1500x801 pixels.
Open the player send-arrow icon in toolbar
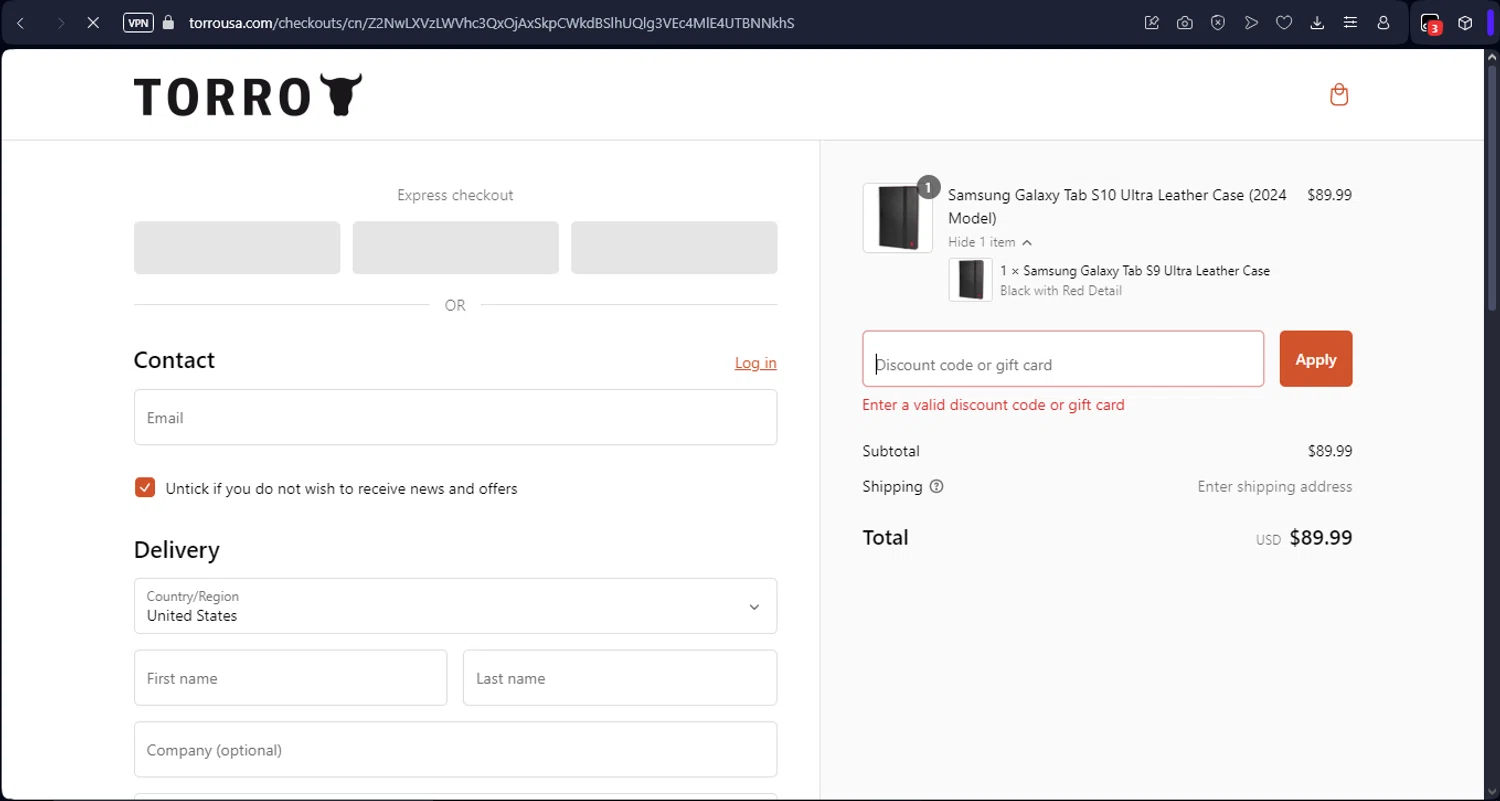(x=1251, y=22)
